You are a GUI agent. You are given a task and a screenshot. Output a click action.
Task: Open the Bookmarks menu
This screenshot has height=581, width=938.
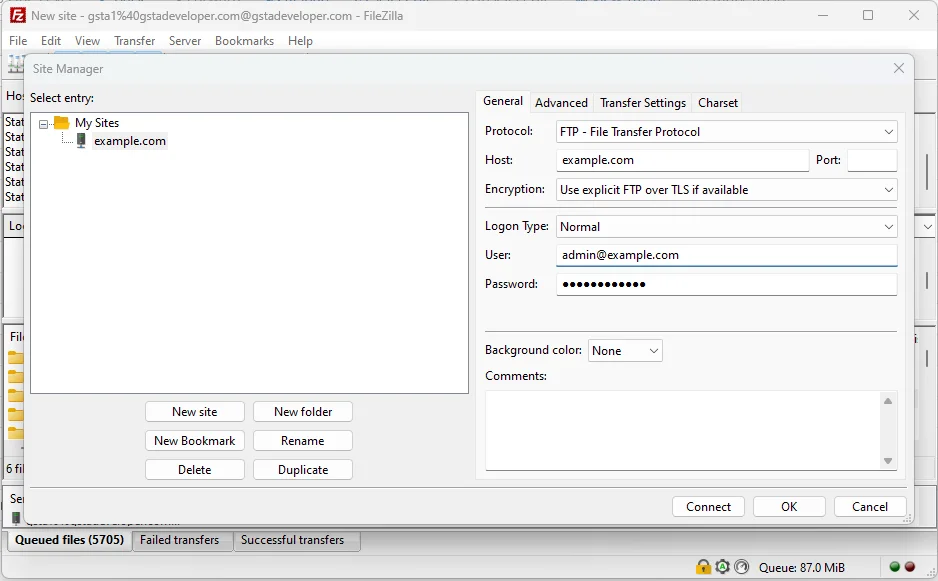click(x=244, y=41)
